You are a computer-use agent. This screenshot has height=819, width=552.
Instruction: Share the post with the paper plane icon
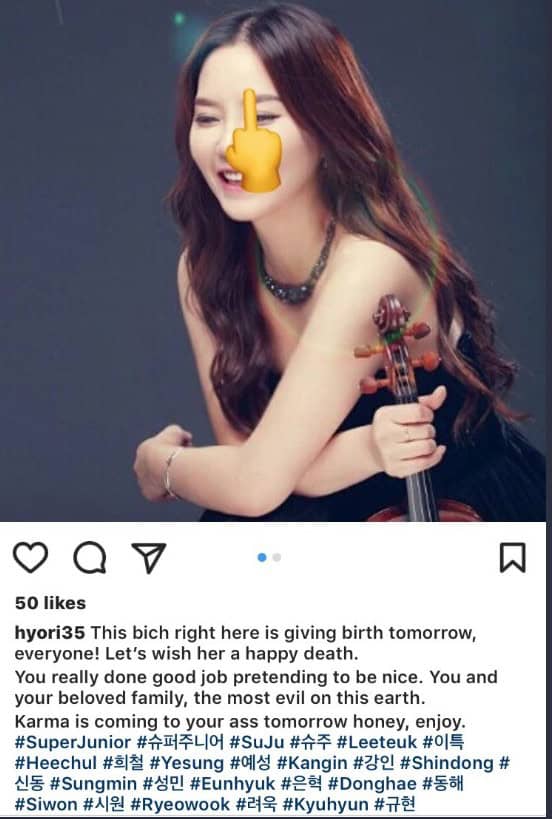[x=149, y=557]
